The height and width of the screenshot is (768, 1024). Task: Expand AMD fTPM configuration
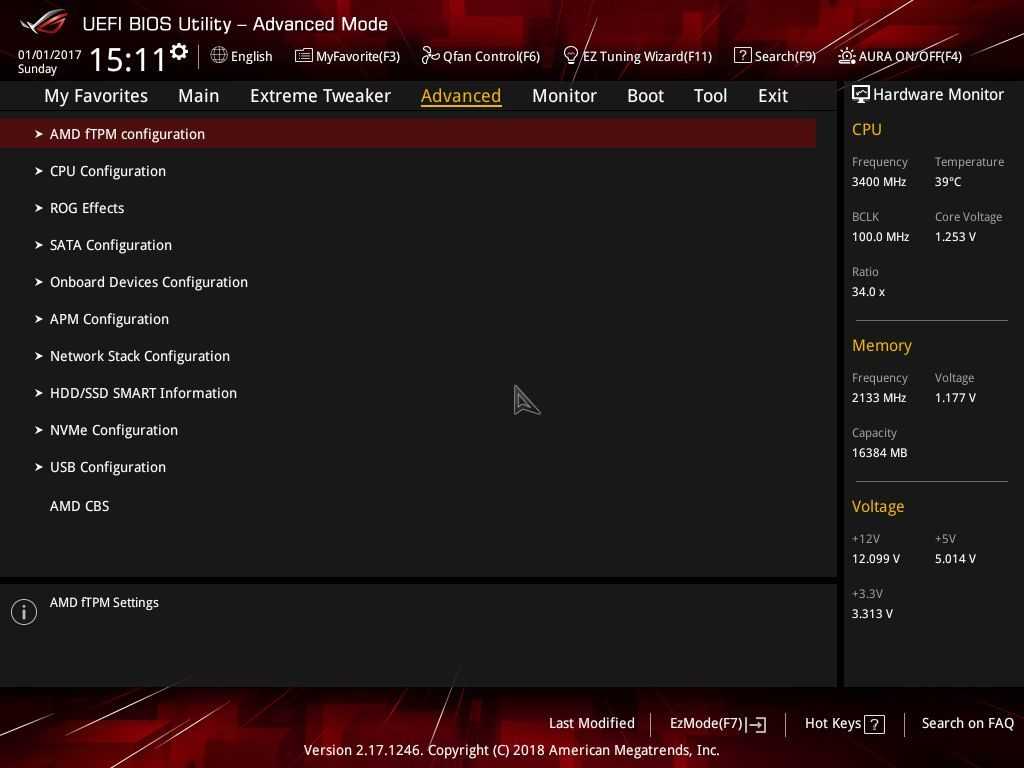(127, 134)
